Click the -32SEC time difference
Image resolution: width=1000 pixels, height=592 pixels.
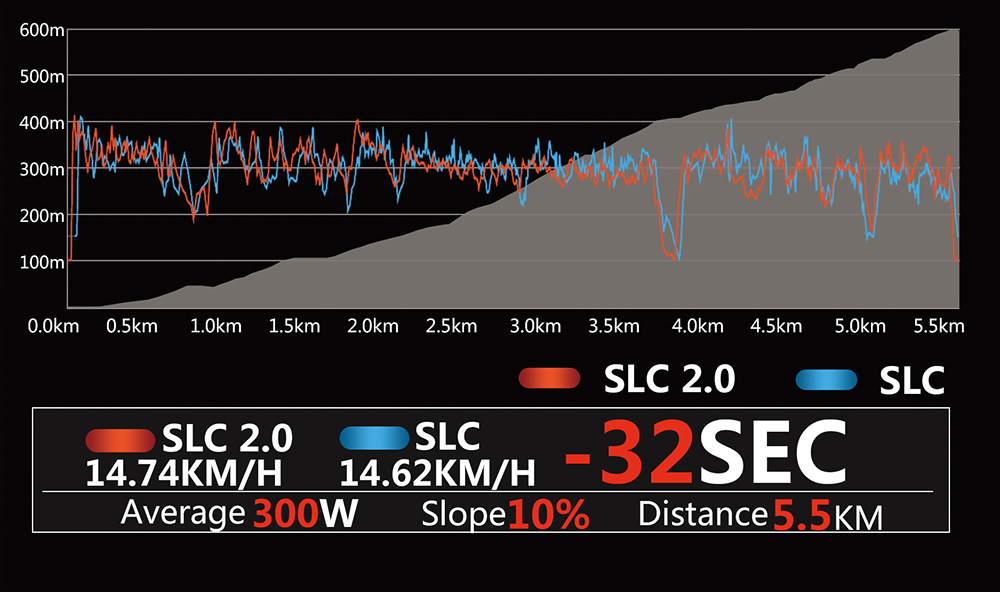pyautogui.click(x=706, y=451)
